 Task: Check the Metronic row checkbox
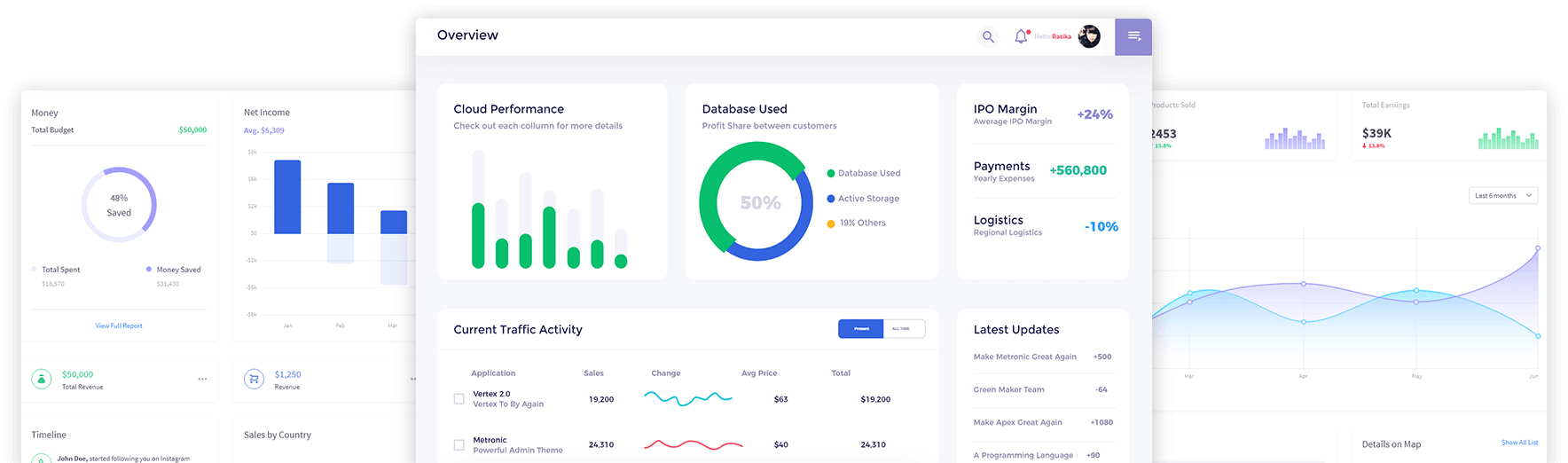point(459,444)
